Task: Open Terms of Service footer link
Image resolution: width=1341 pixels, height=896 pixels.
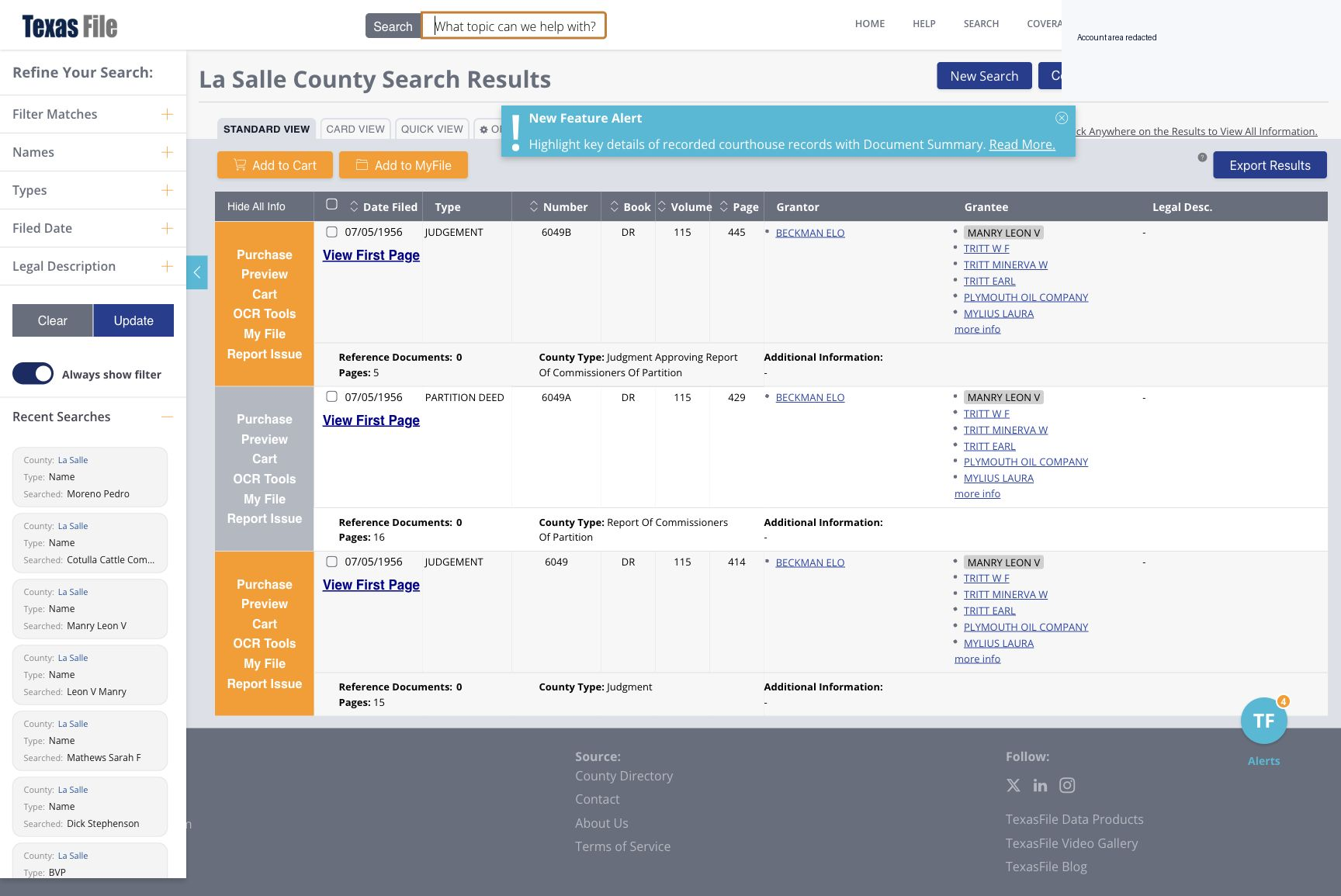Action: click(x=622, y=846)
